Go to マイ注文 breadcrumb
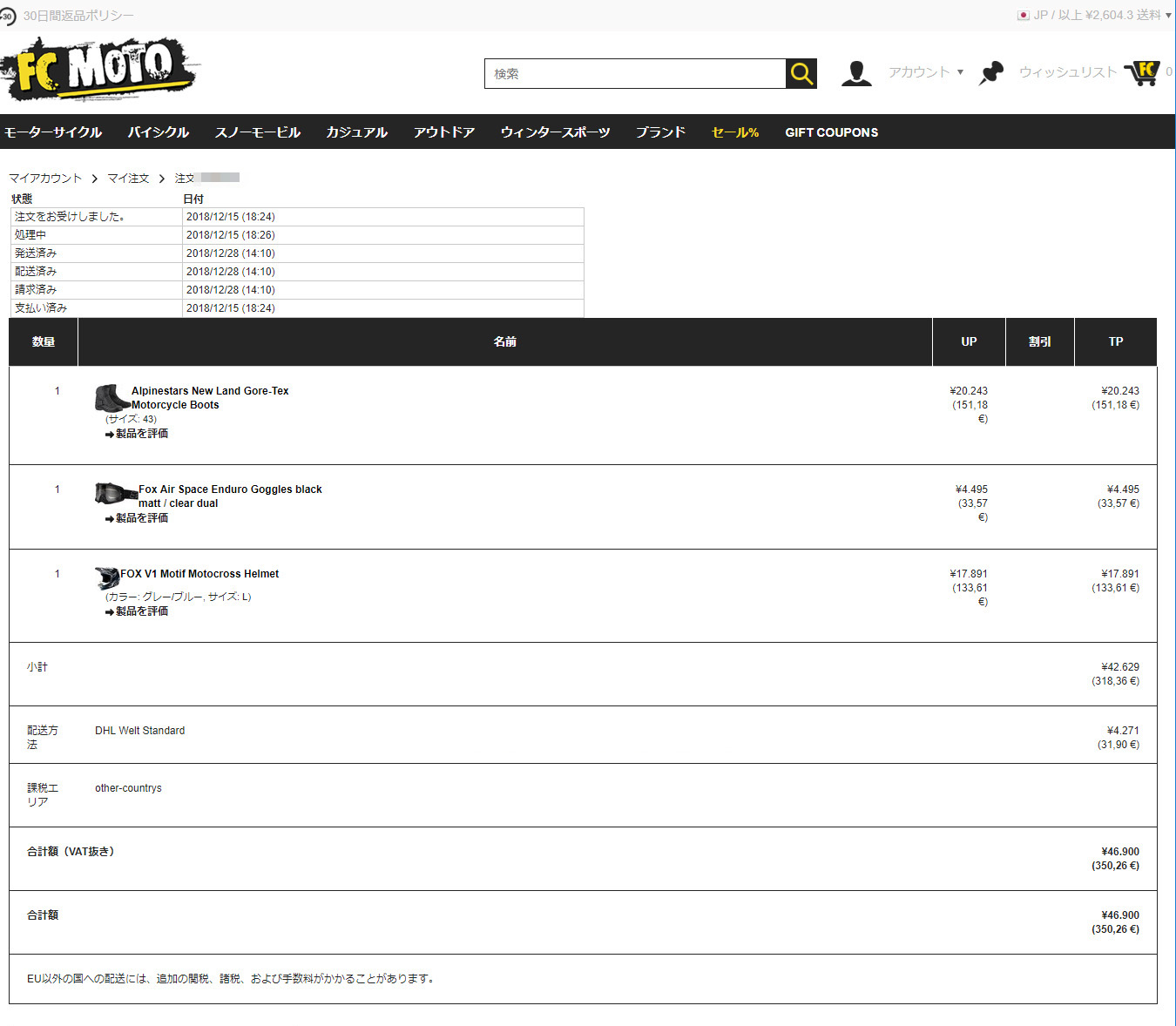 [x=128, y=179]
